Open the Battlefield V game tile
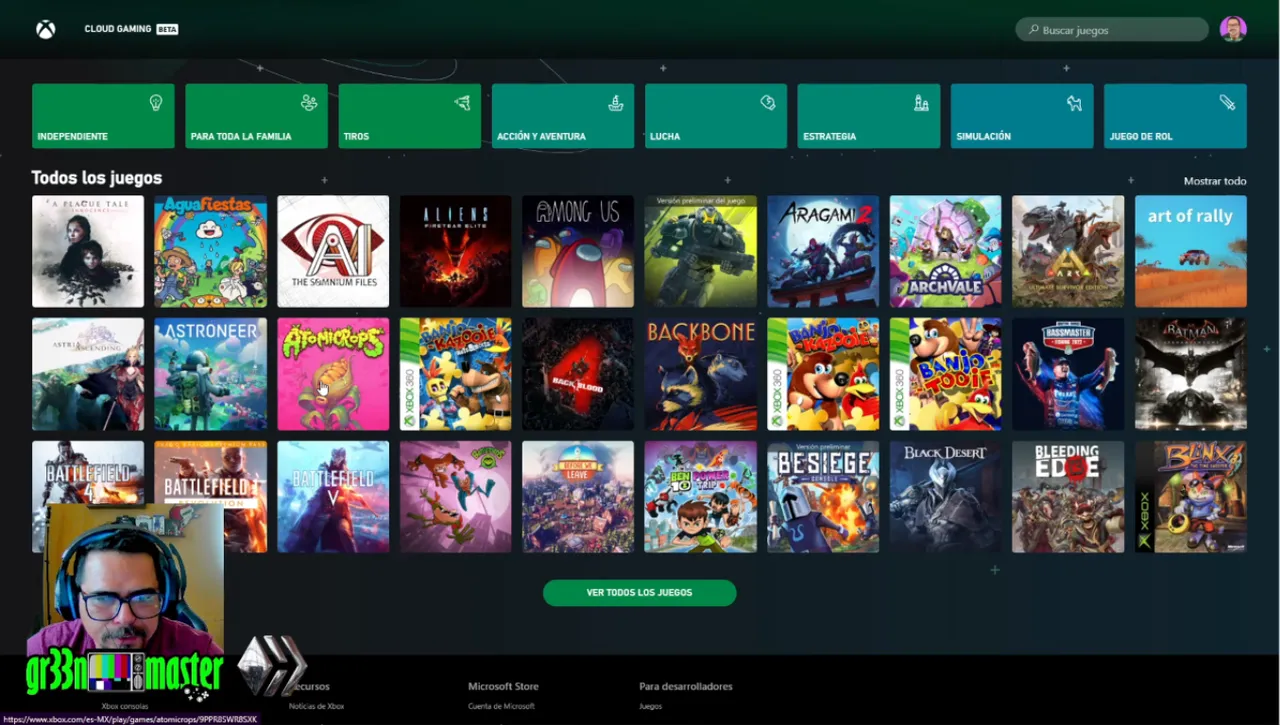The width and height of the screenshot is (1280, 725). (333, 497)
